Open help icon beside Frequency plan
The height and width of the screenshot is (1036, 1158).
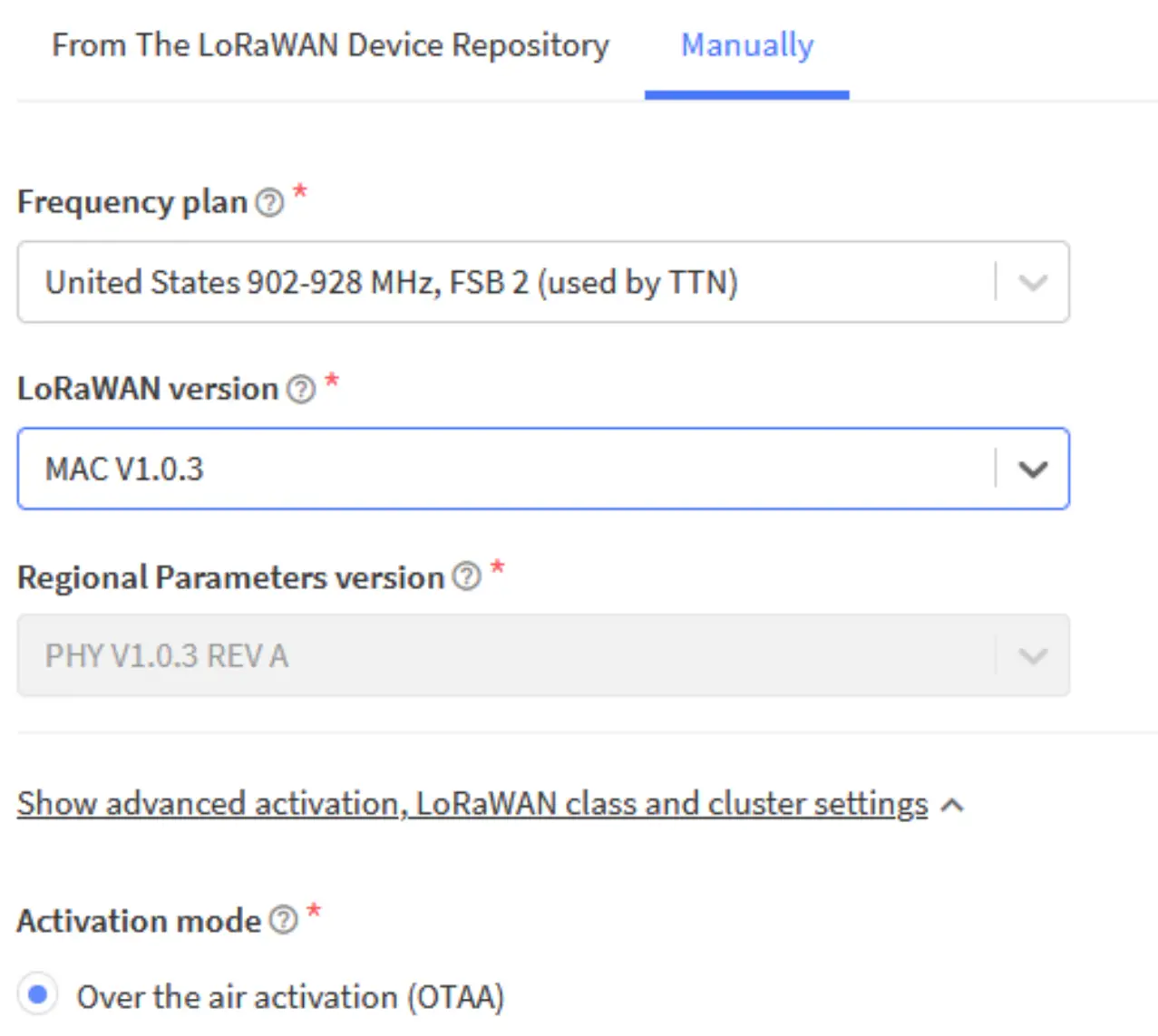coord(269,202)
